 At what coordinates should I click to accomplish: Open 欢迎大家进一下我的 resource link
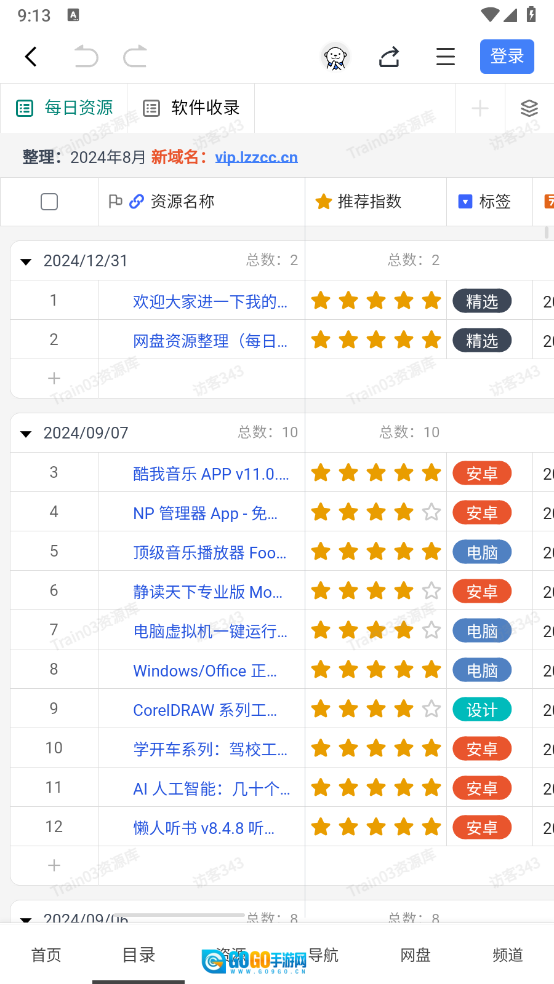click(x=210, y=301)
